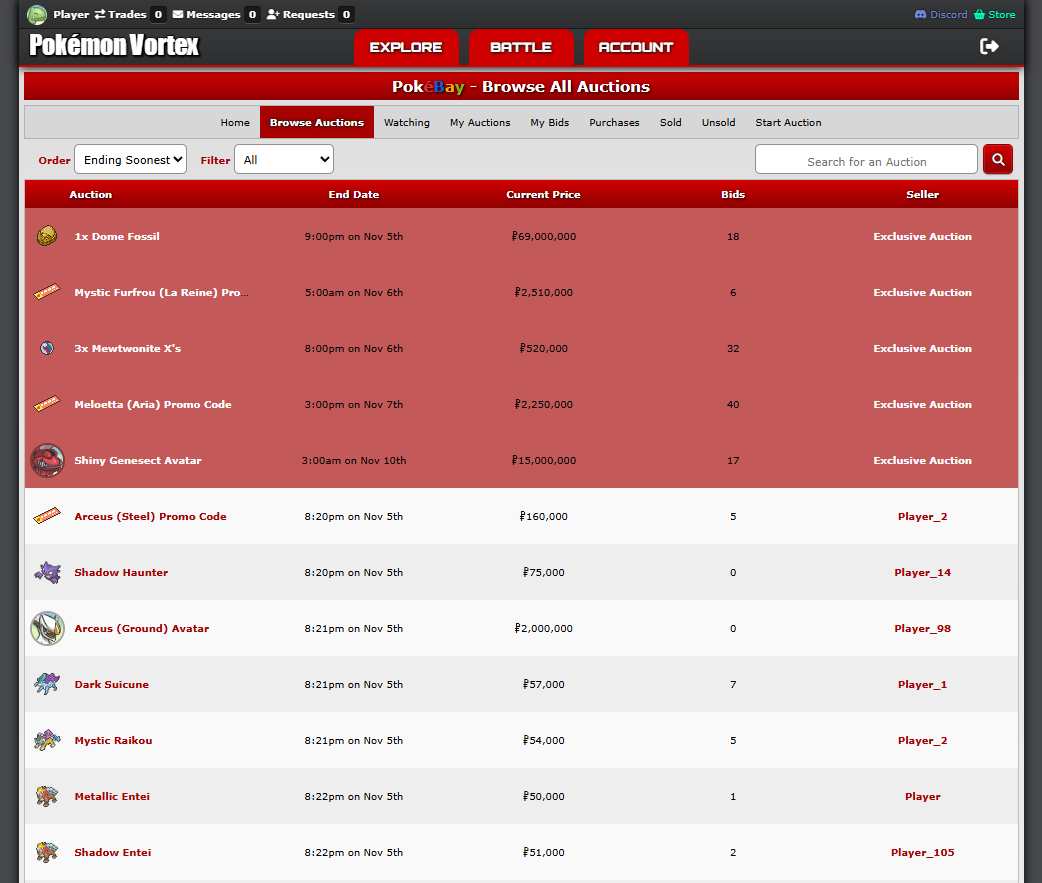Click the Shadow Haunter sprite icon

pos(46,572)
